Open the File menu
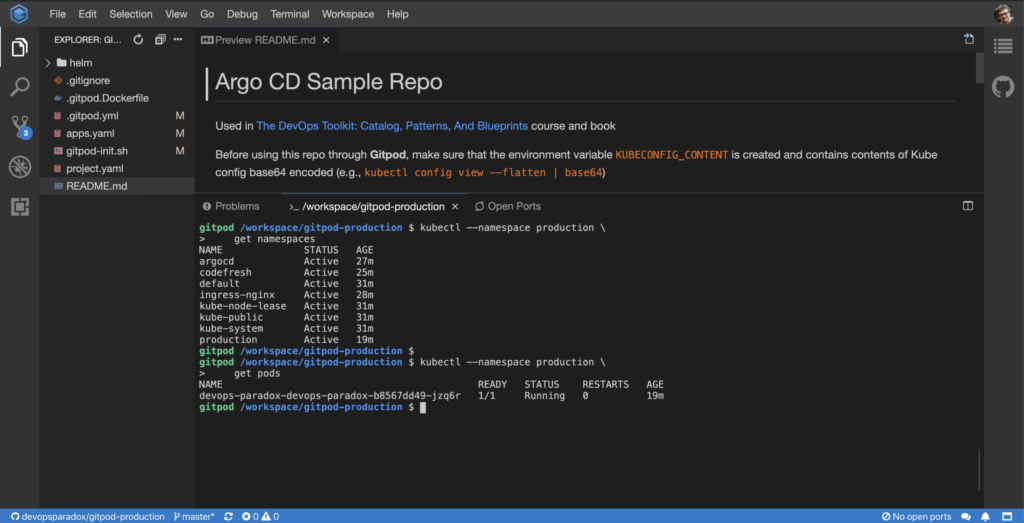 pyautogui.click(x=57, y=14)
